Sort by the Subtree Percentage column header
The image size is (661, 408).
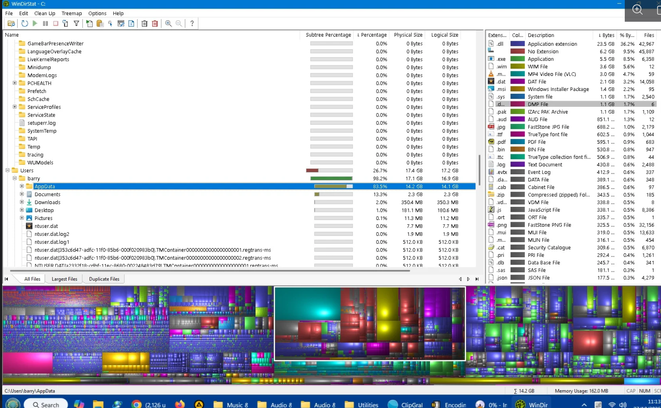click(328, 35)
